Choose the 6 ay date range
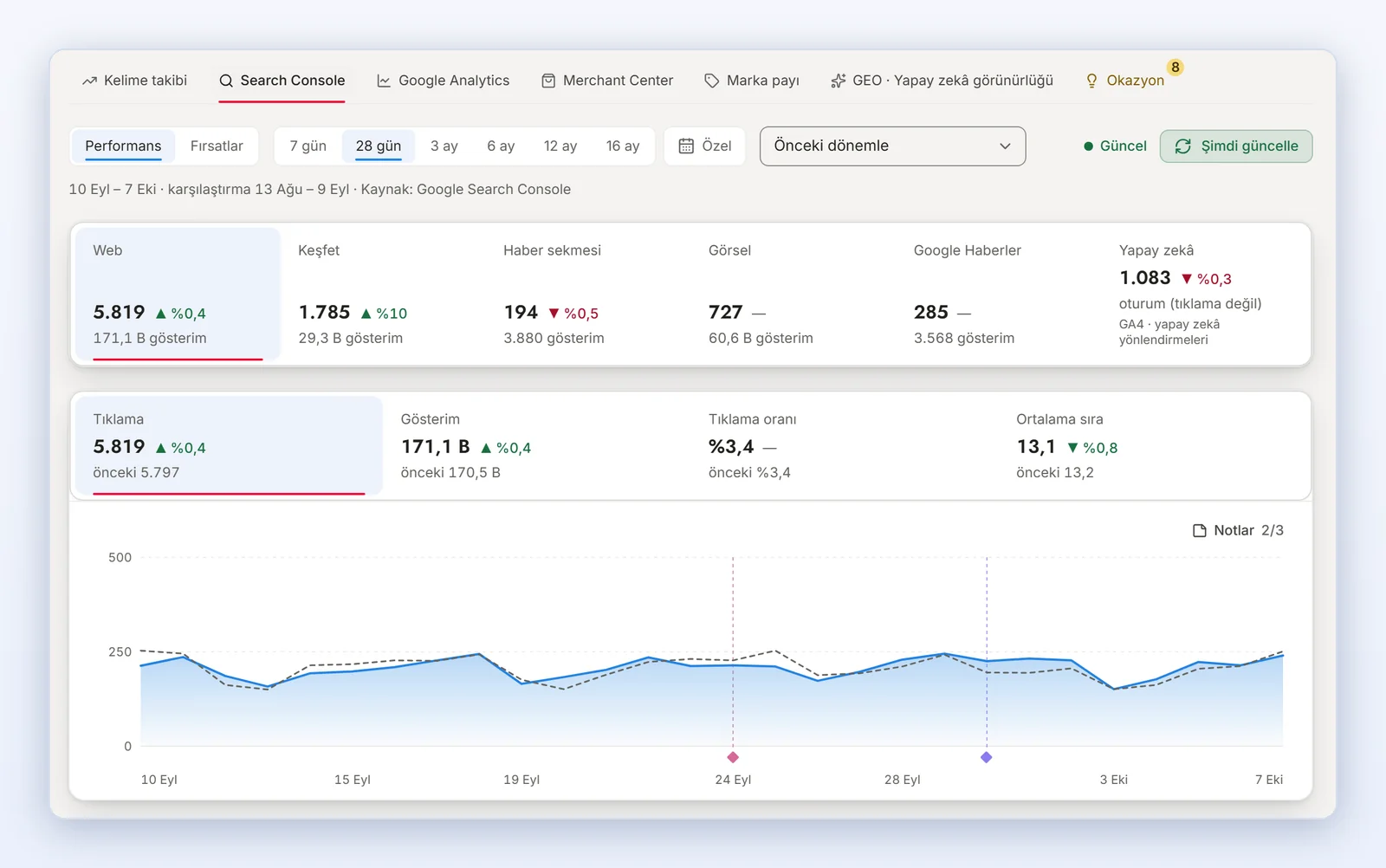Image resolution: width=1386 pixels, height=868 pixels. (501, 146)
